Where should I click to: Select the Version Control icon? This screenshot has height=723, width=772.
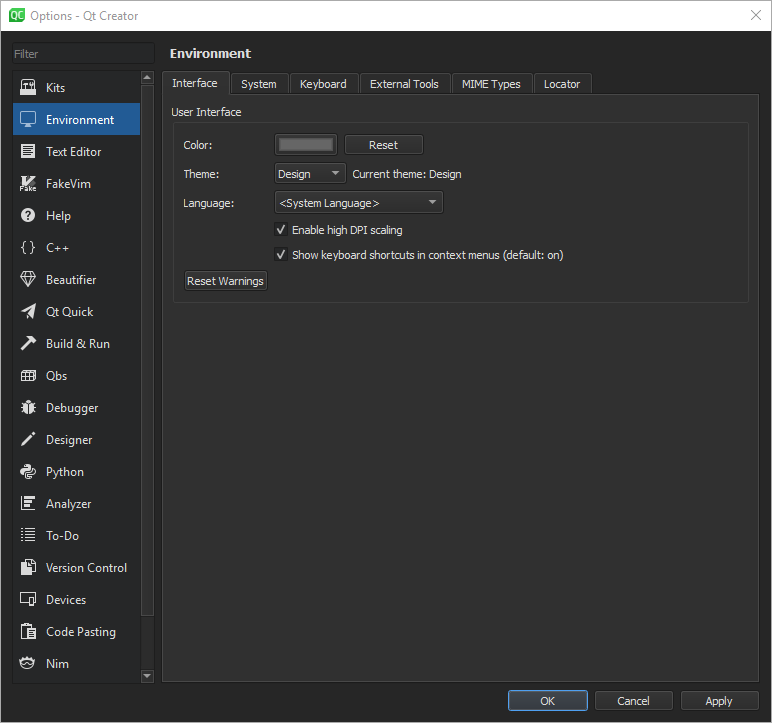(28, 568)
